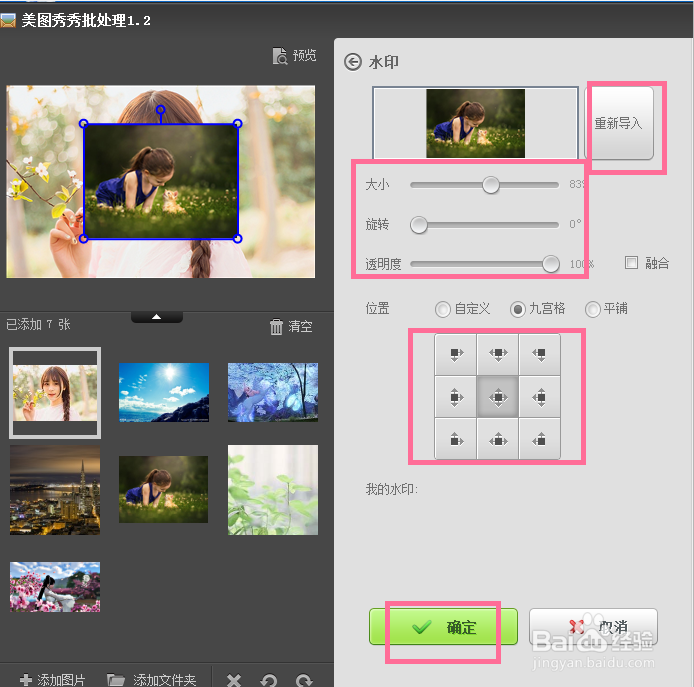This screenshot has height=687, width=694.
Task: Select the blue anime blossom thumbnail
Action: click(x=273, y=392)
